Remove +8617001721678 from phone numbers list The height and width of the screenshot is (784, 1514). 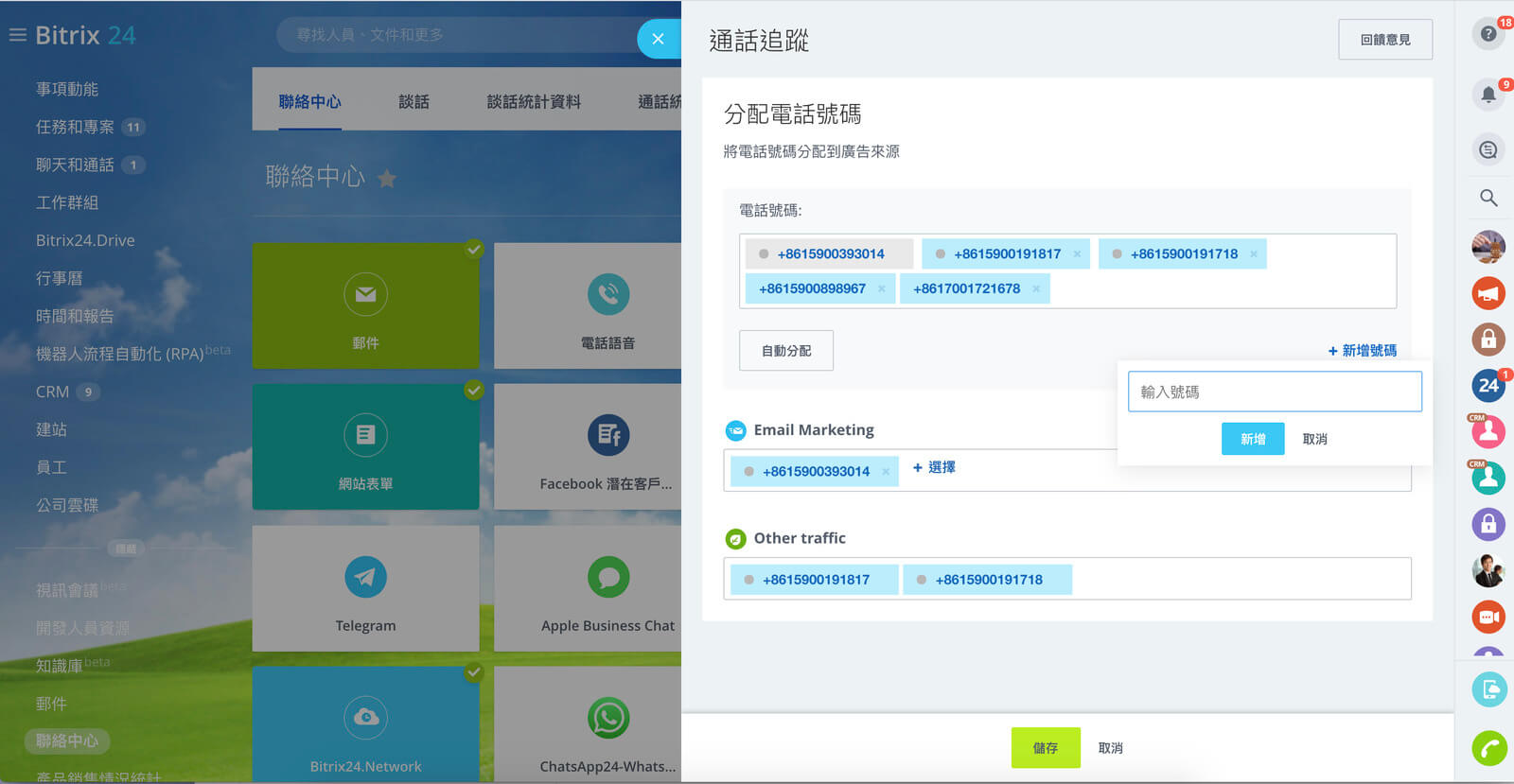1036,288
